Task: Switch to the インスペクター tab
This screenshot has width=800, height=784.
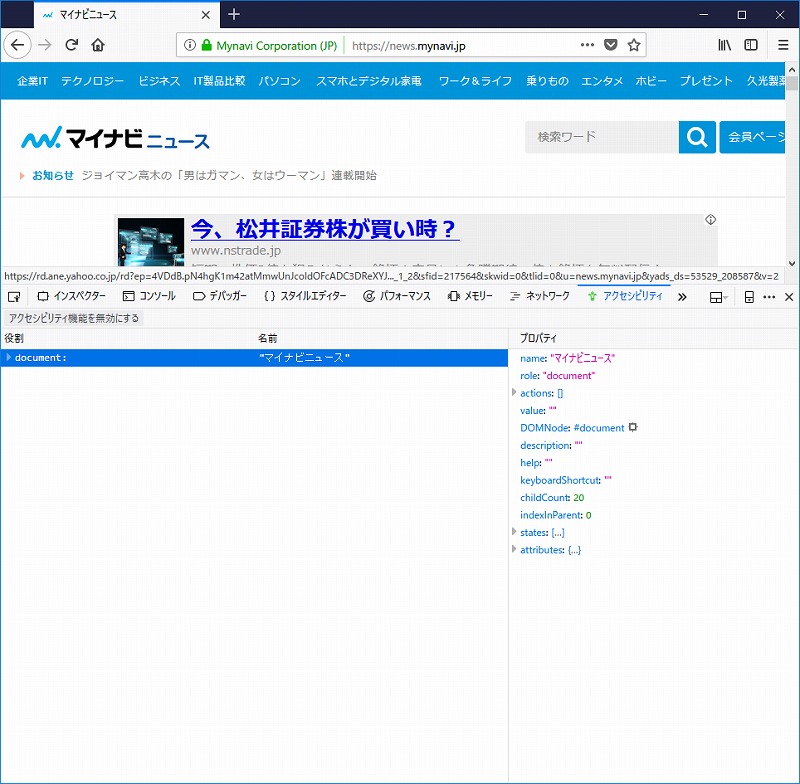Action: 71,296
